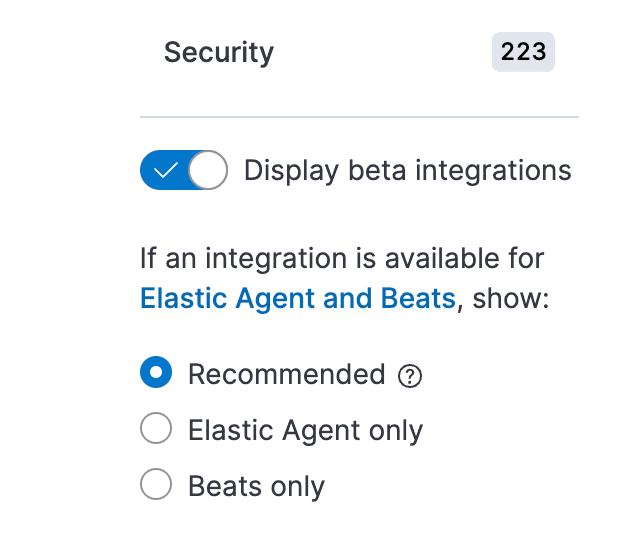Toggle the Display beta integrations switch
Viewport: 638px width, 542px height.
pos(184,171)
